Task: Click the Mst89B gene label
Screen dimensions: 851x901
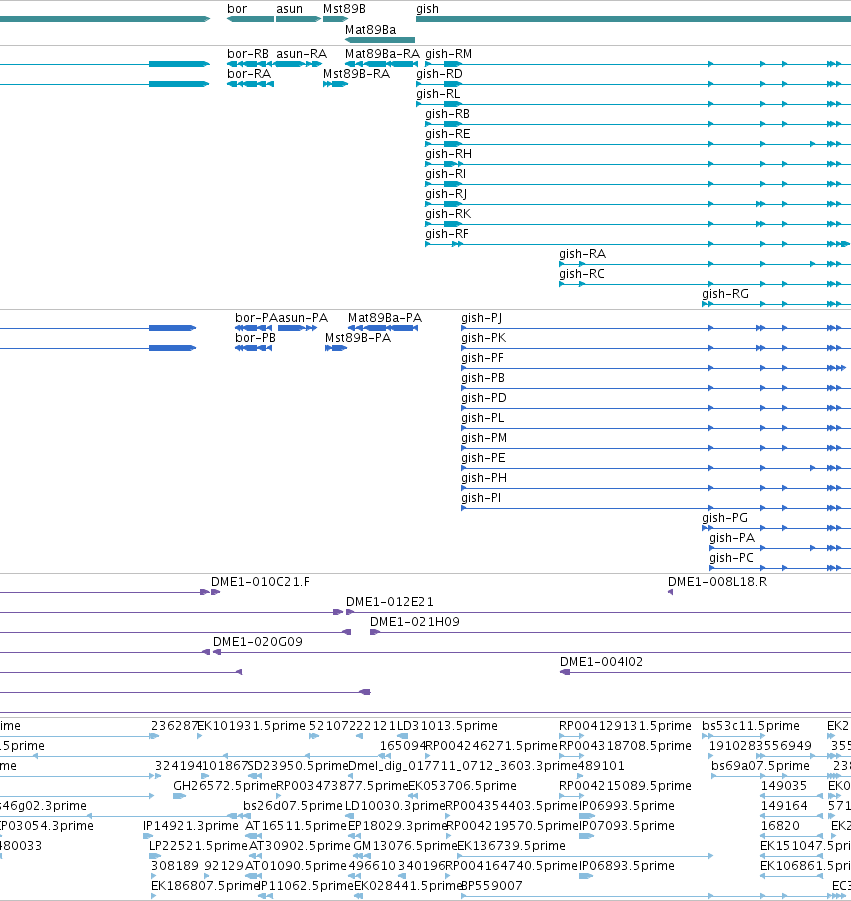Action: pos(344,9)
